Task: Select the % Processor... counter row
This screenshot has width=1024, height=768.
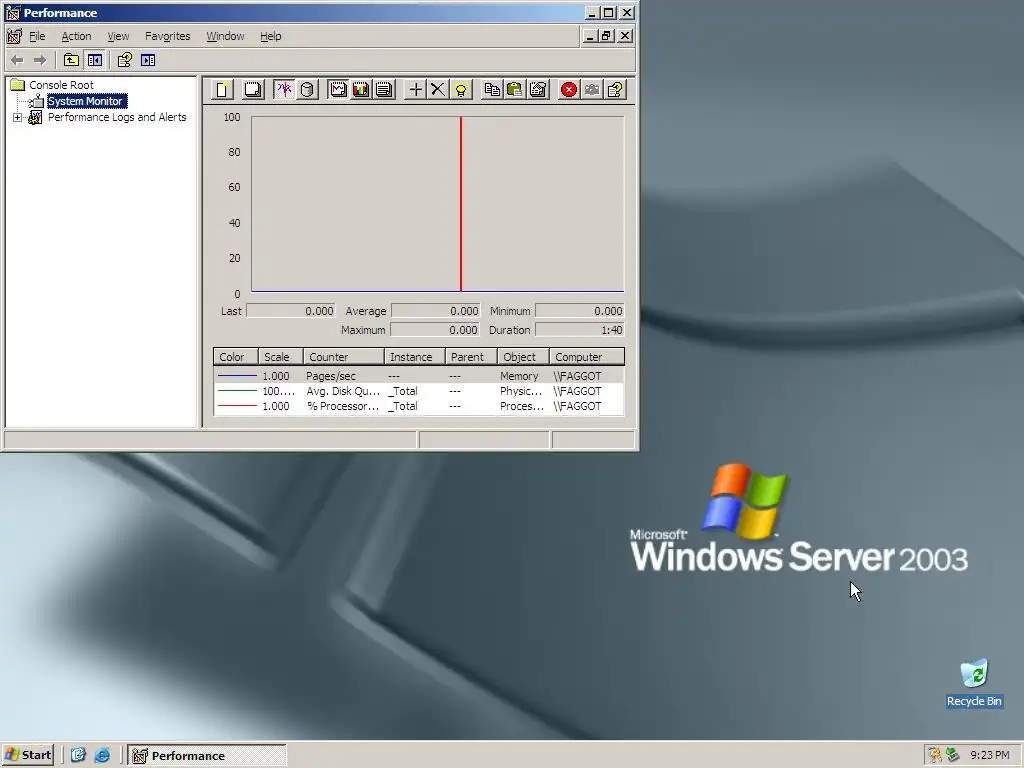Action: click(x=419, y=406)
